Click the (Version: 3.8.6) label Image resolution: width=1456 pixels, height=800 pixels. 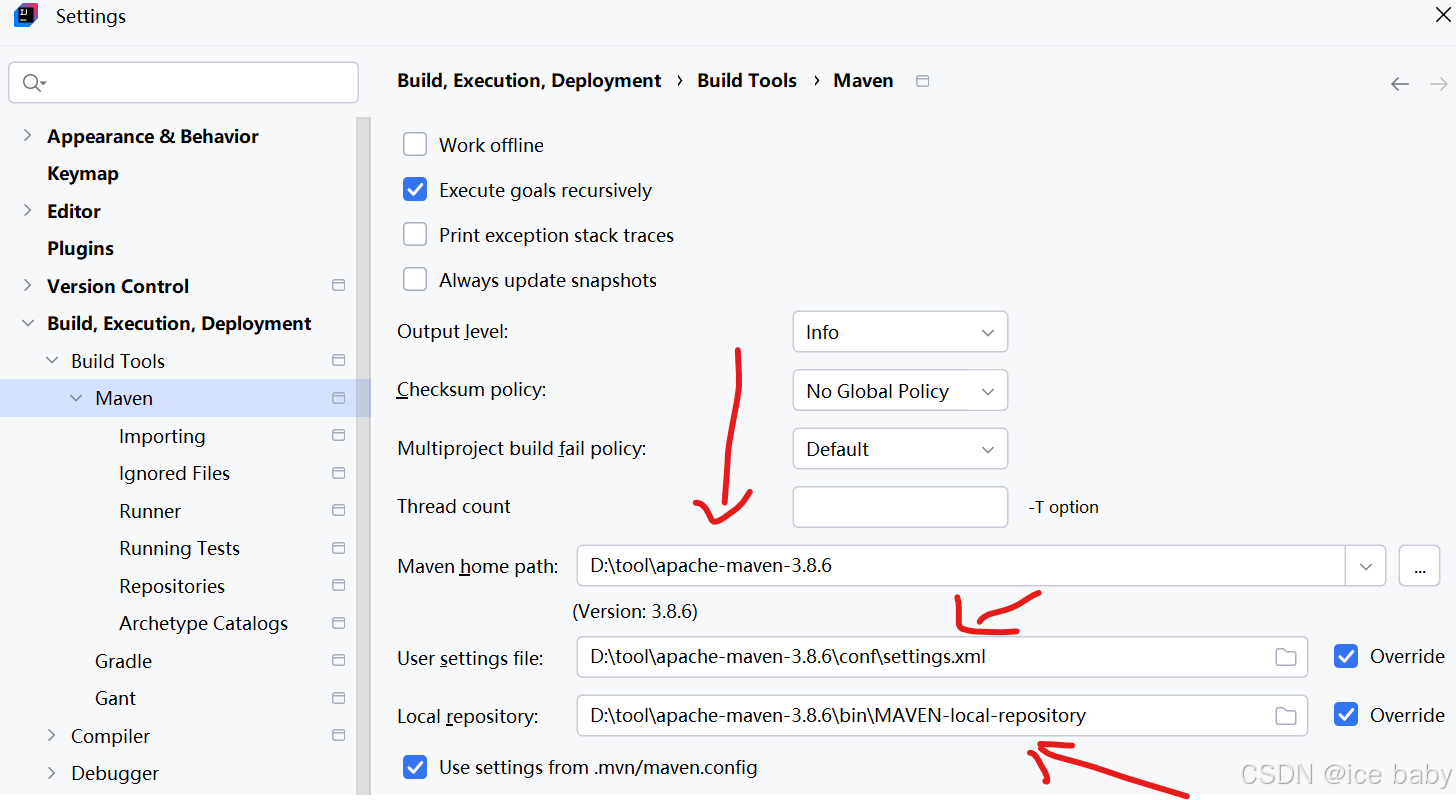(635, 611)
